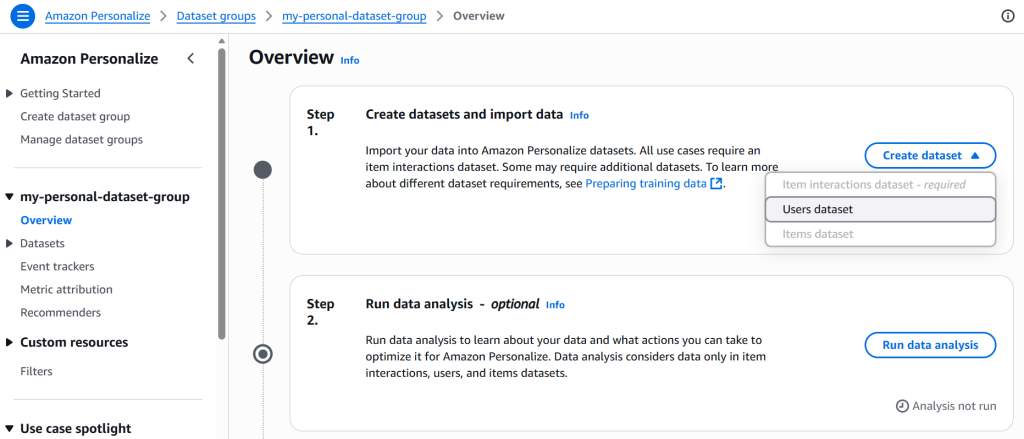Open the hamburger navigation menu
This screenshot has height=439, width=1024.
click(x=22, y=16)
